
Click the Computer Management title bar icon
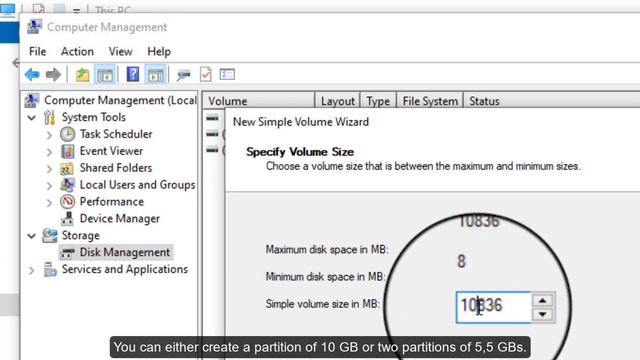click(x=34, y=27)
